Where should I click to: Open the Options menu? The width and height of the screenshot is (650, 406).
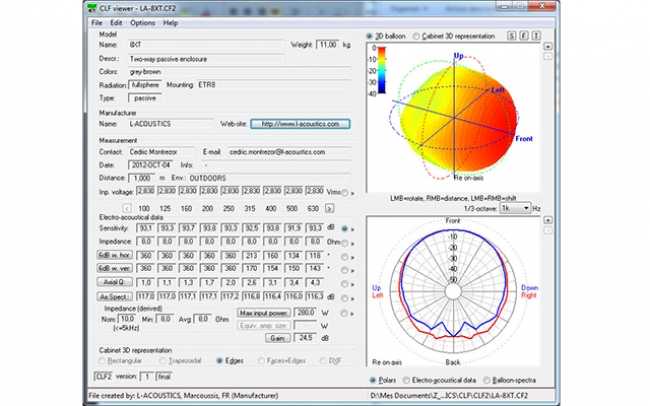click(143, 23)
